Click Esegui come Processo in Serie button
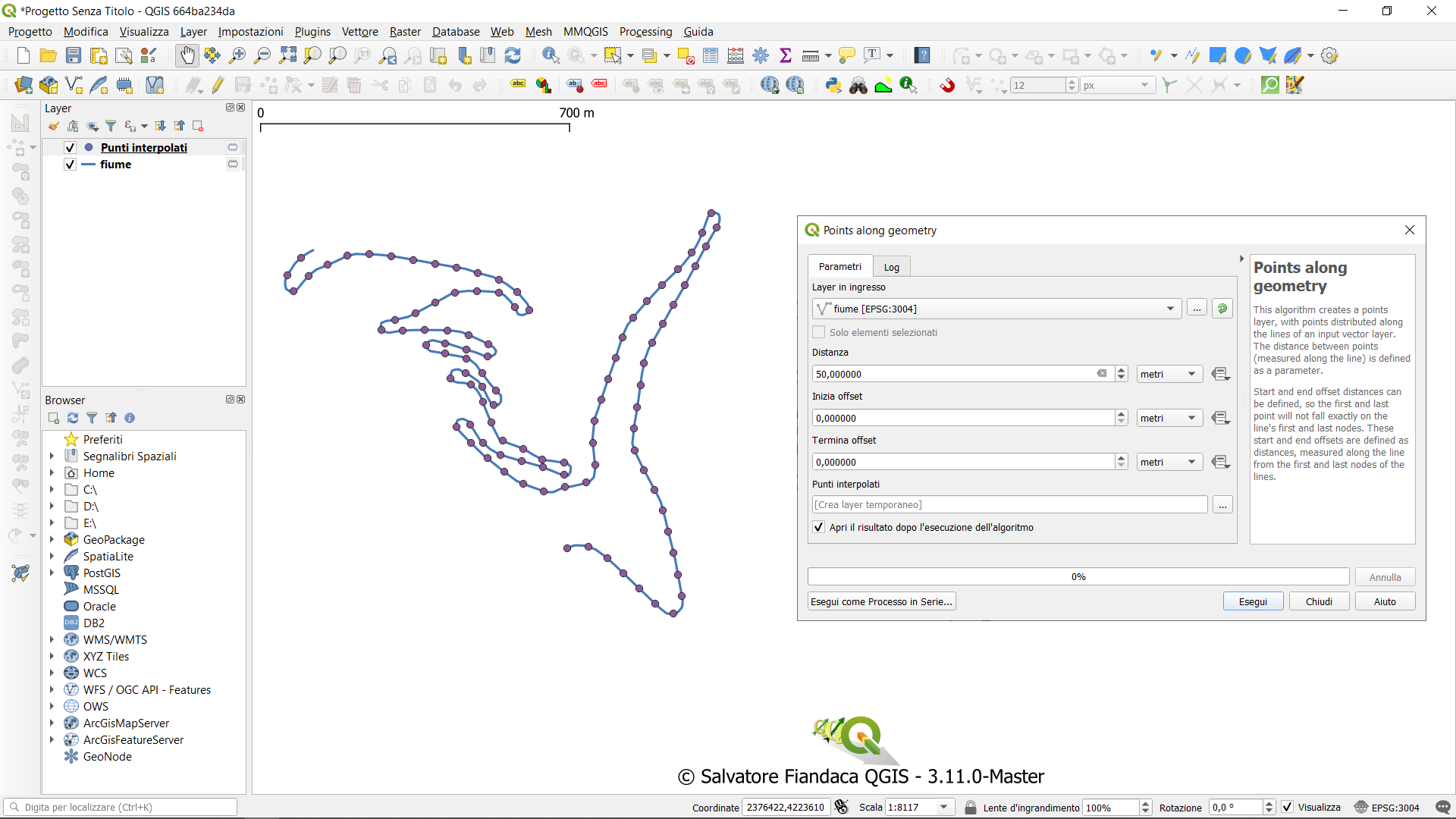The image size is (1456, 819). click(881, 601)
